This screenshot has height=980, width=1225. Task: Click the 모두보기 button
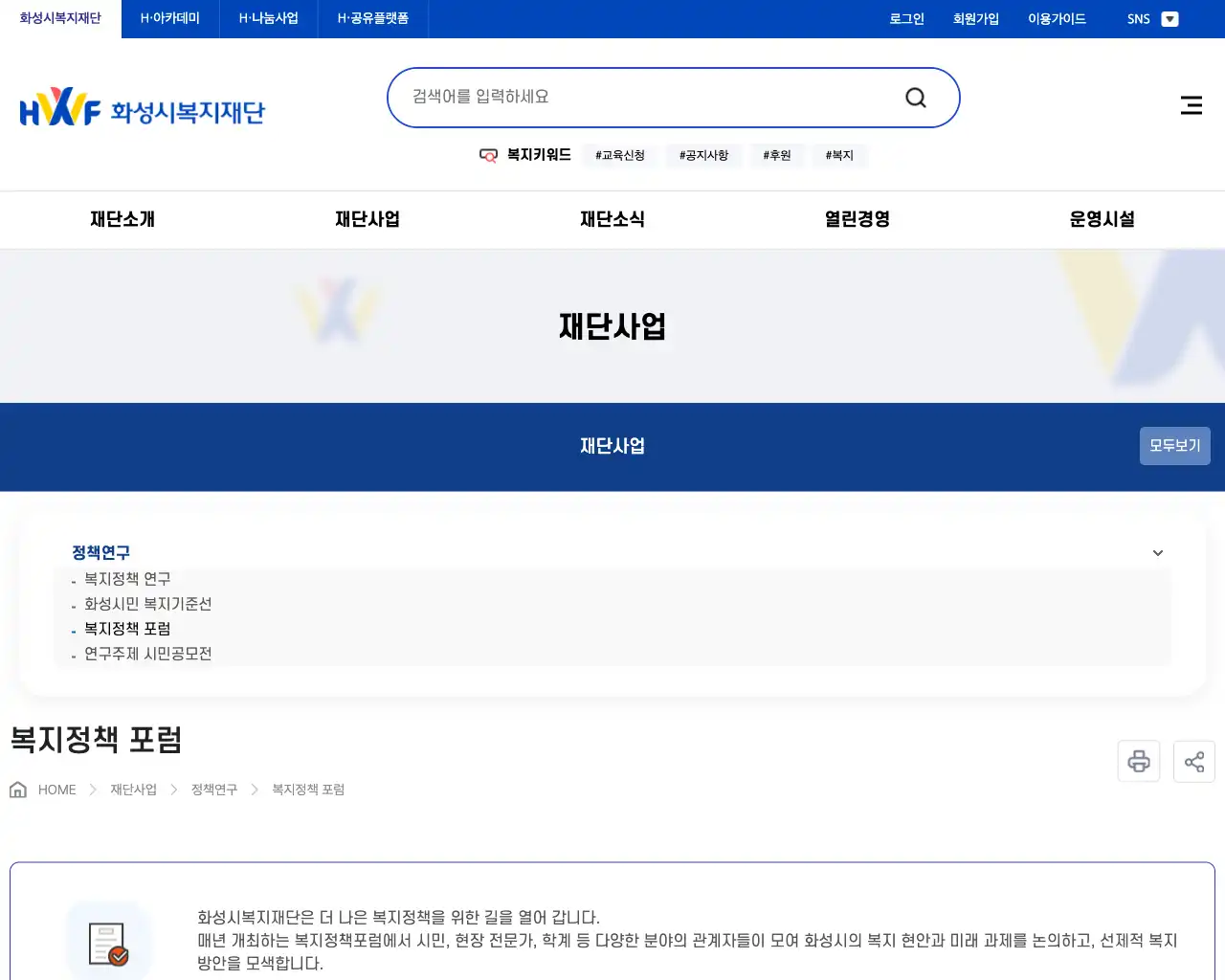point(1174,445)
